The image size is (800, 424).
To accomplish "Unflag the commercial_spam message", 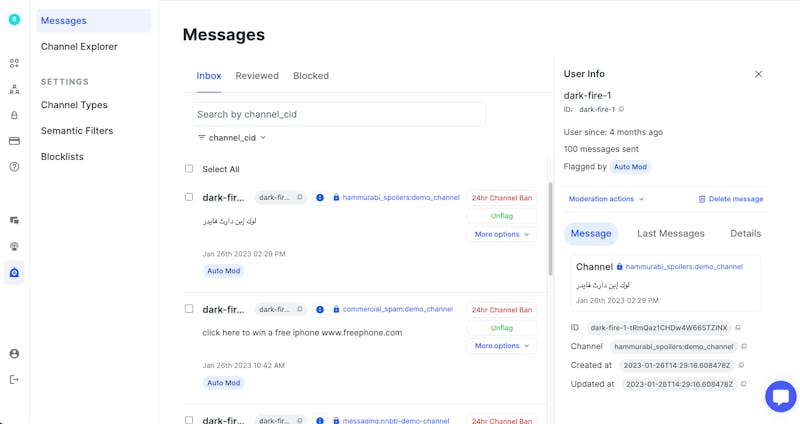I will click(x=501, y=327).
